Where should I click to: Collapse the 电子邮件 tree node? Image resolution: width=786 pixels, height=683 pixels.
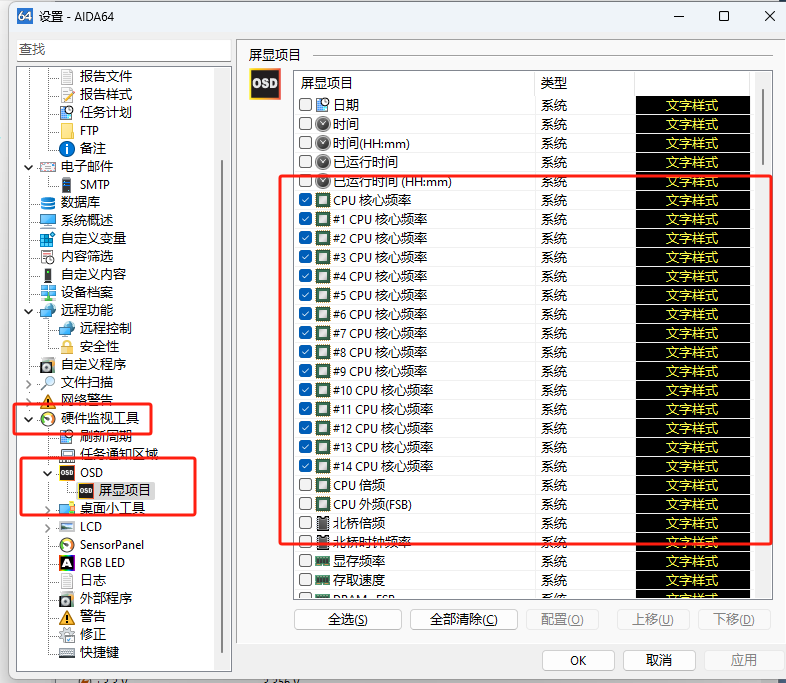pyautogui.click(x=29, y=167)
